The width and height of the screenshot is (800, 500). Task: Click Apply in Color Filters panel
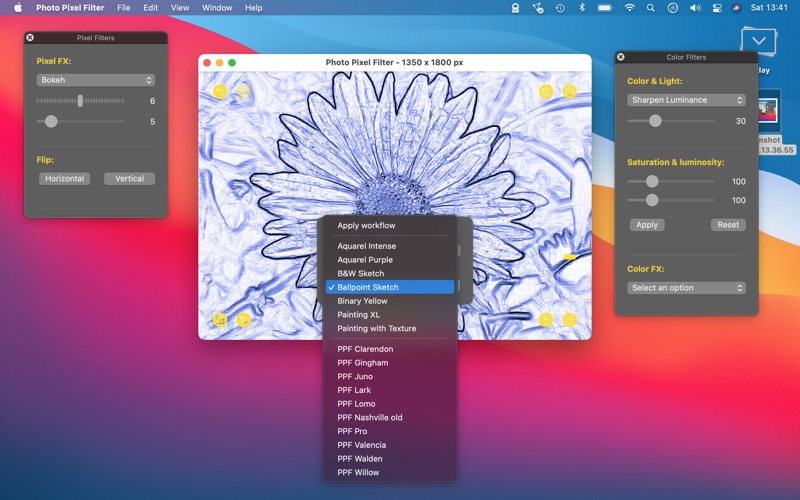pyautogui.click(x=647, y=225)
